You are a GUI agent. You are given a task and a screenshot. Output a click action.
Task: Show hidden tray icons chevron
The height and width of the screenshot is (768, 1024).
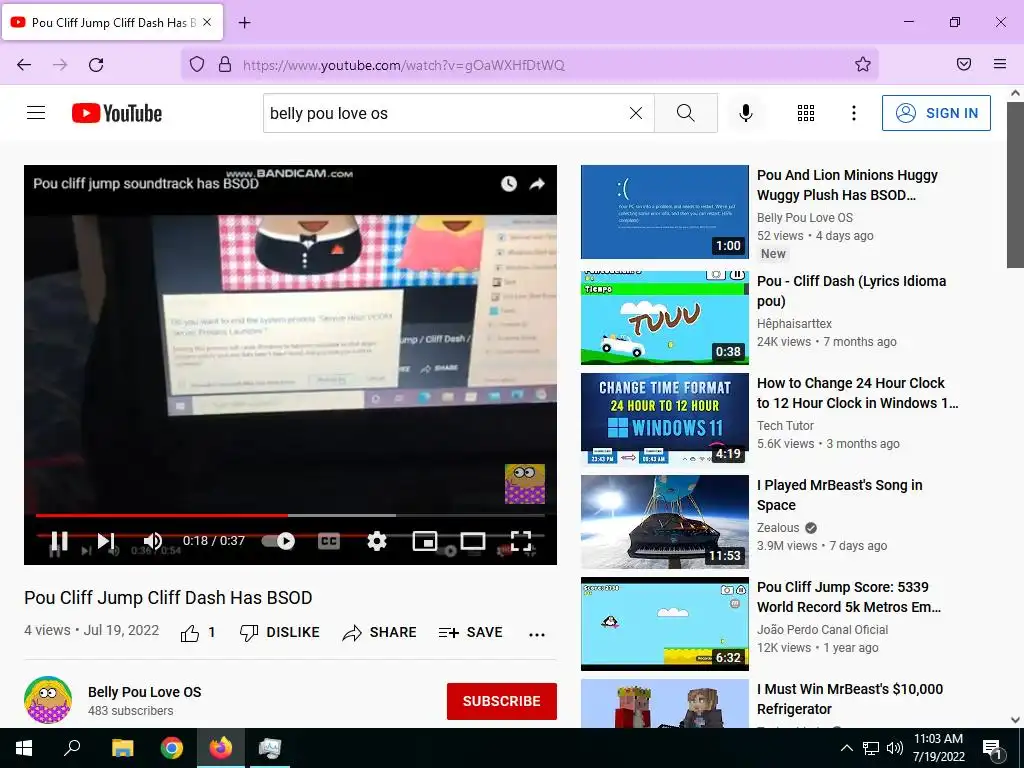(846, 748)
